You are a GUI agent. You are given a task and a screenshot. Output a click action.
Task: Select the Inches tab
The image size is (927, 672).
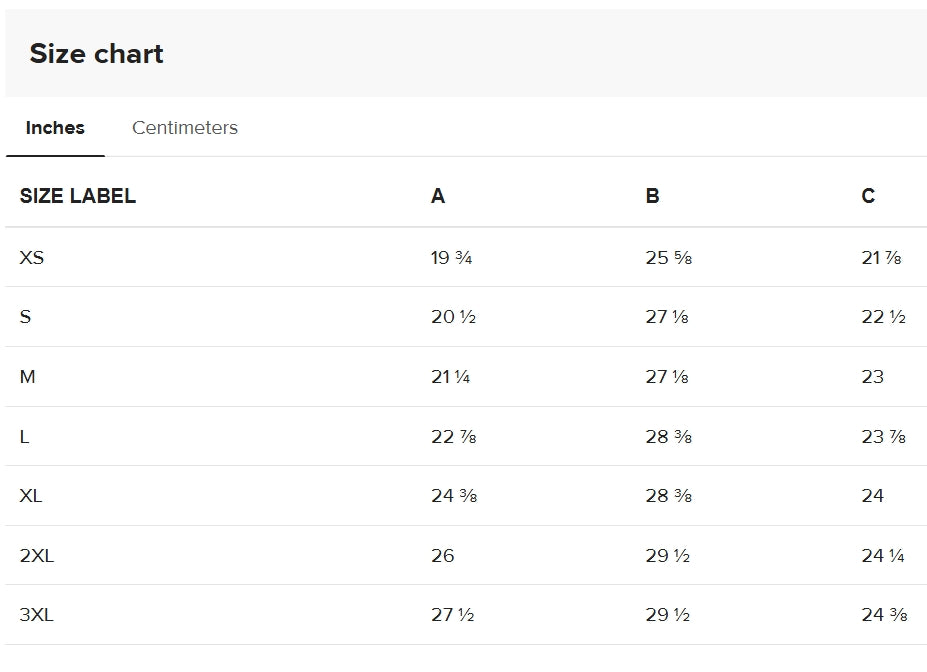pos(55,127)
